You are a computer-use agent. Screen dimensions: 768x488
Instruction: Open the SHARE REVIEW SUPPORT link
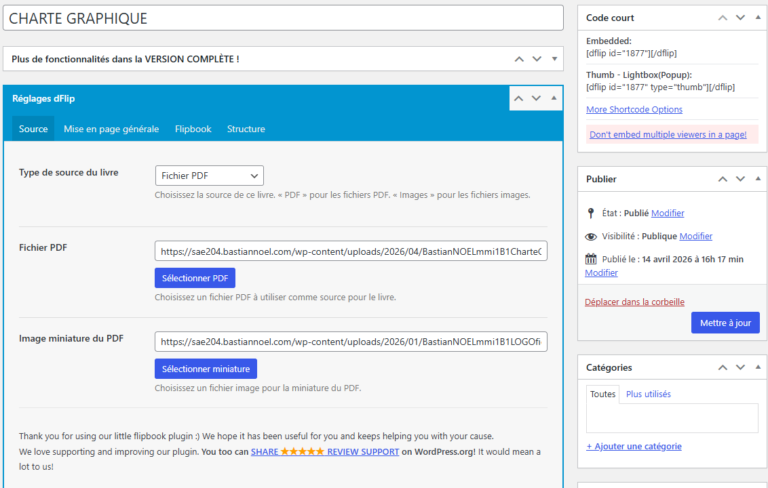coord(325,452)
